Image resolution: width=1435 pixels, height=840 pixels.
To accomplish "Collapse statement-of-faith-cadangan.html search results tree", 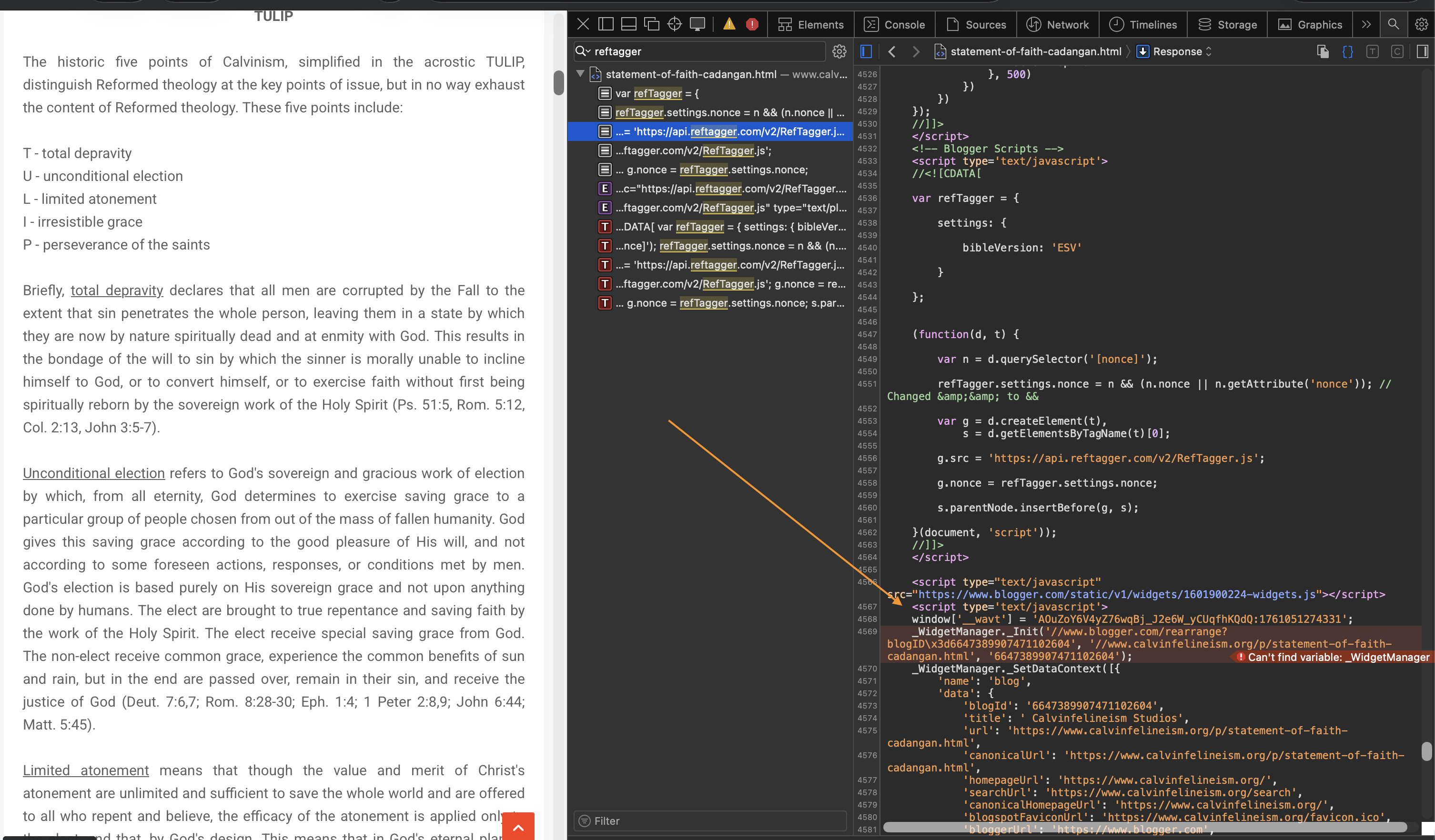I will pyautogui.click(x=580, y=74).
